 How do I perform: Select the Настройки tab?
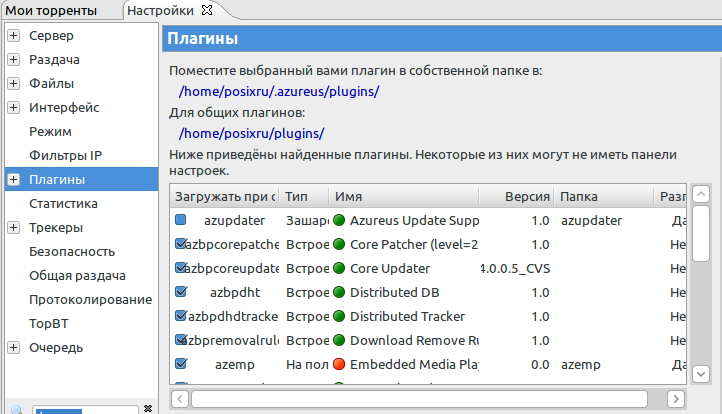tap(160, 11)
